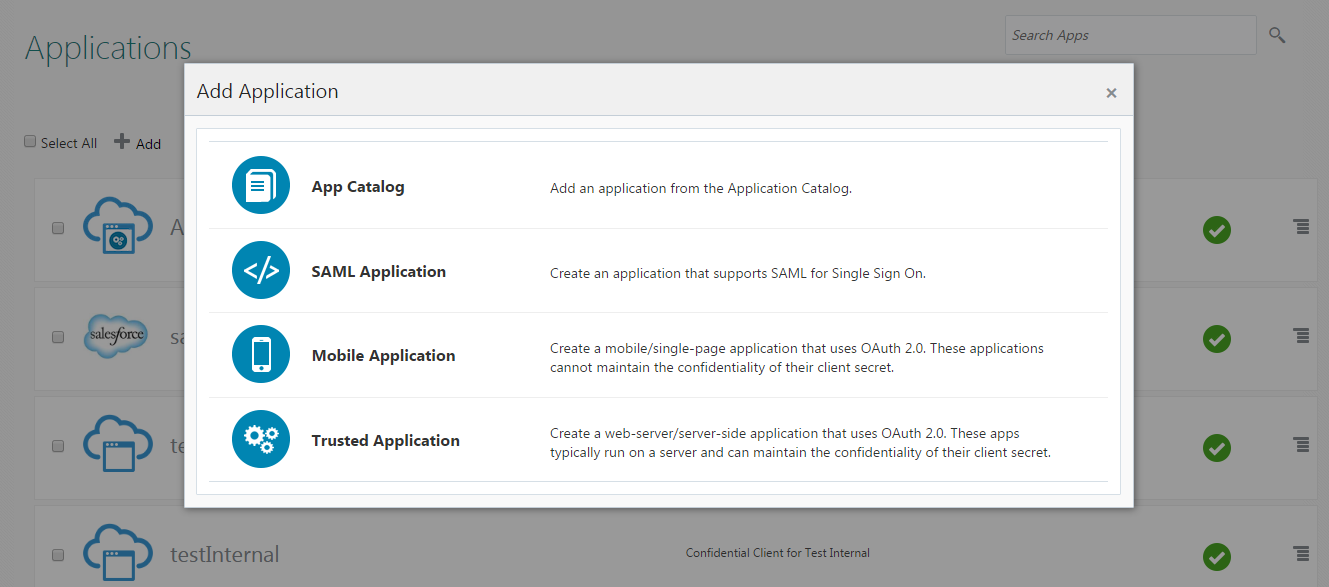Select the Trusted Application gears icon
Image resolution: width=1329 pixels, height=587 pixels.
[x=260, y=438]
